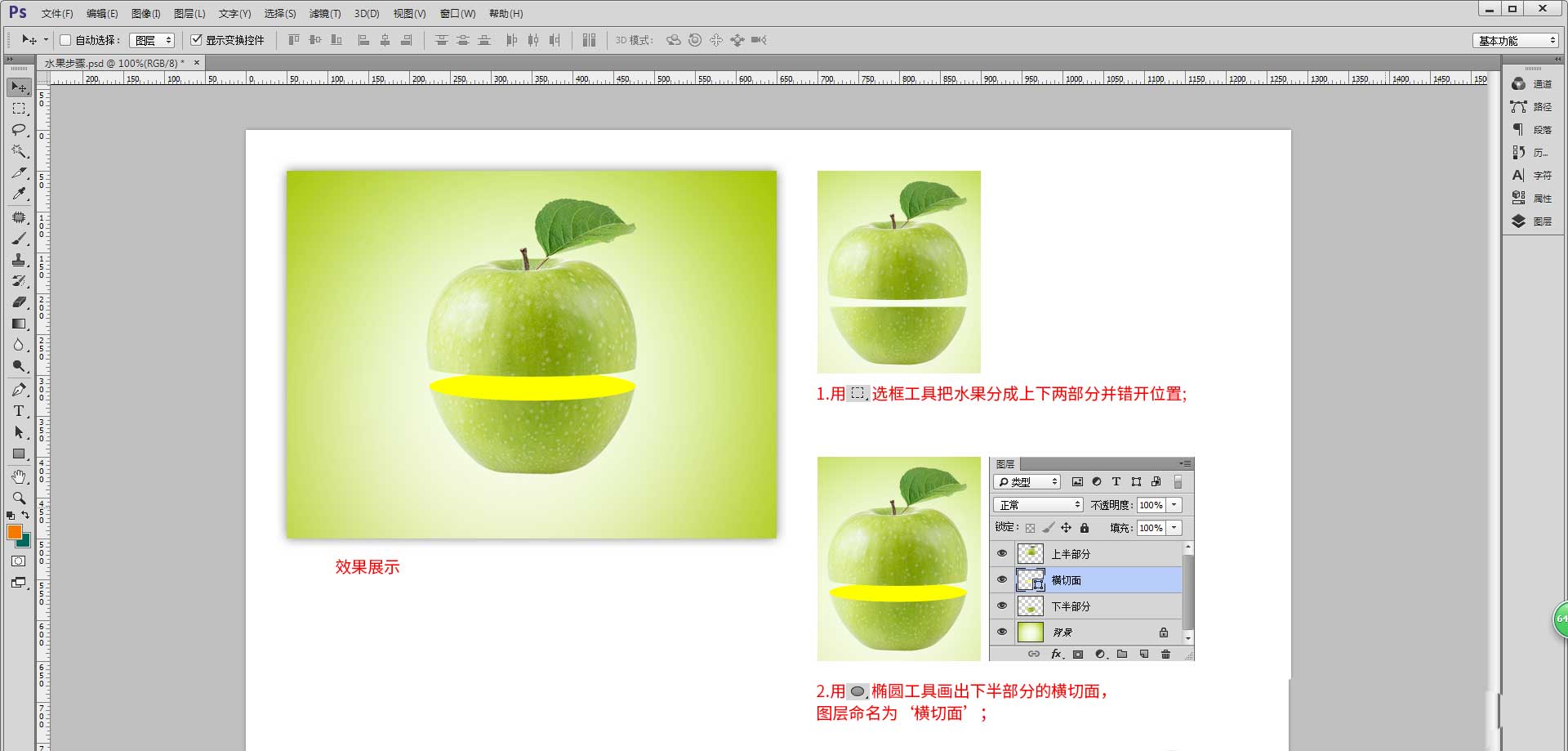Open the 段落 (Paragraph) panel icon
1568x751 pixels.
click(1531, 130)
